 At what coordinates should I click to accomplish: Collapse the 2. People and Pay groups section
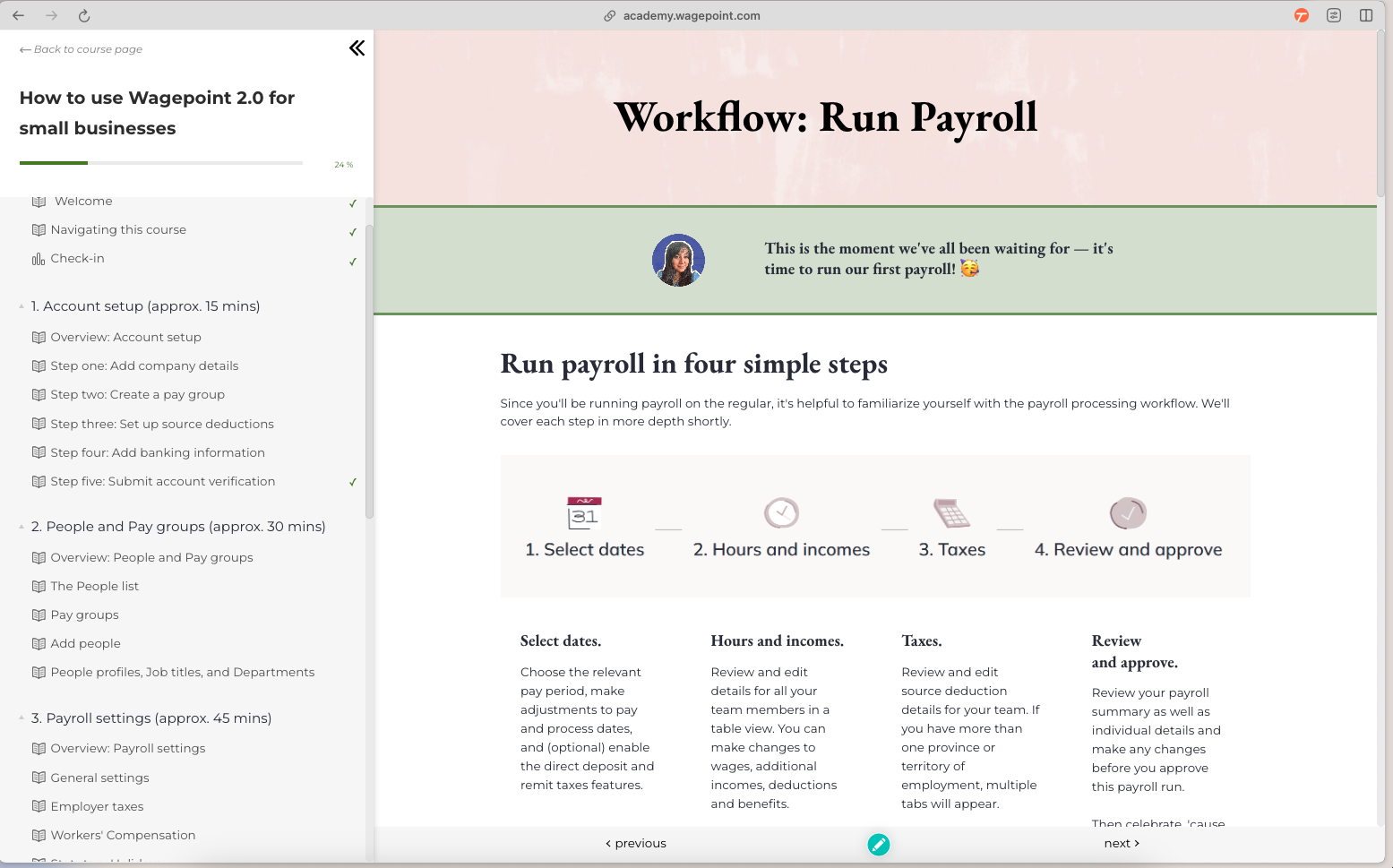point(21,527)
